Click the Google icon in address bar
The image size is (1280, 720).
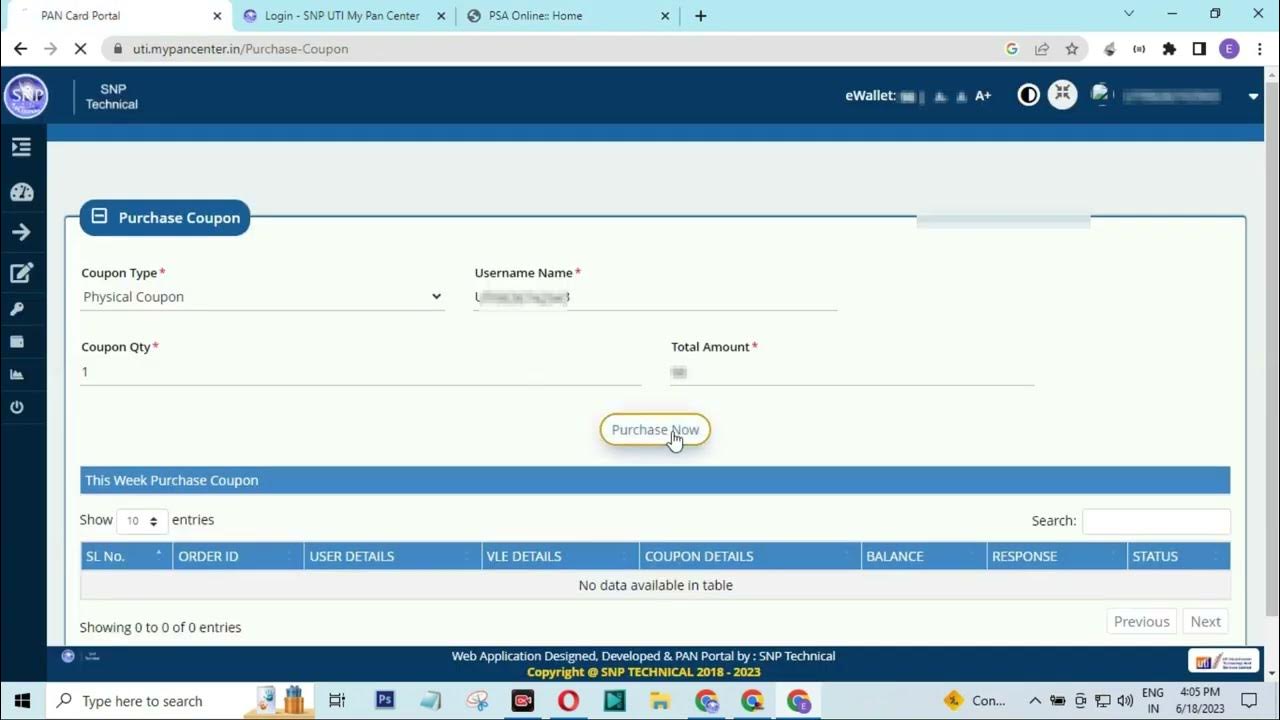pyautogui.click(x=1012, y=49)
